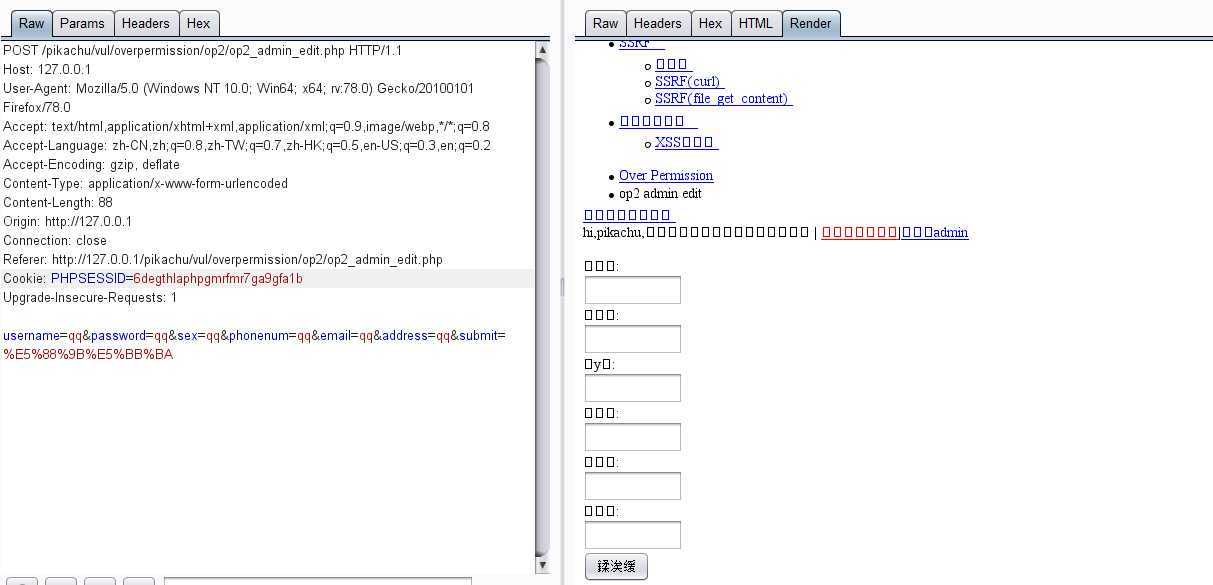Click the Content-Type header line

[x=146, y=183]
